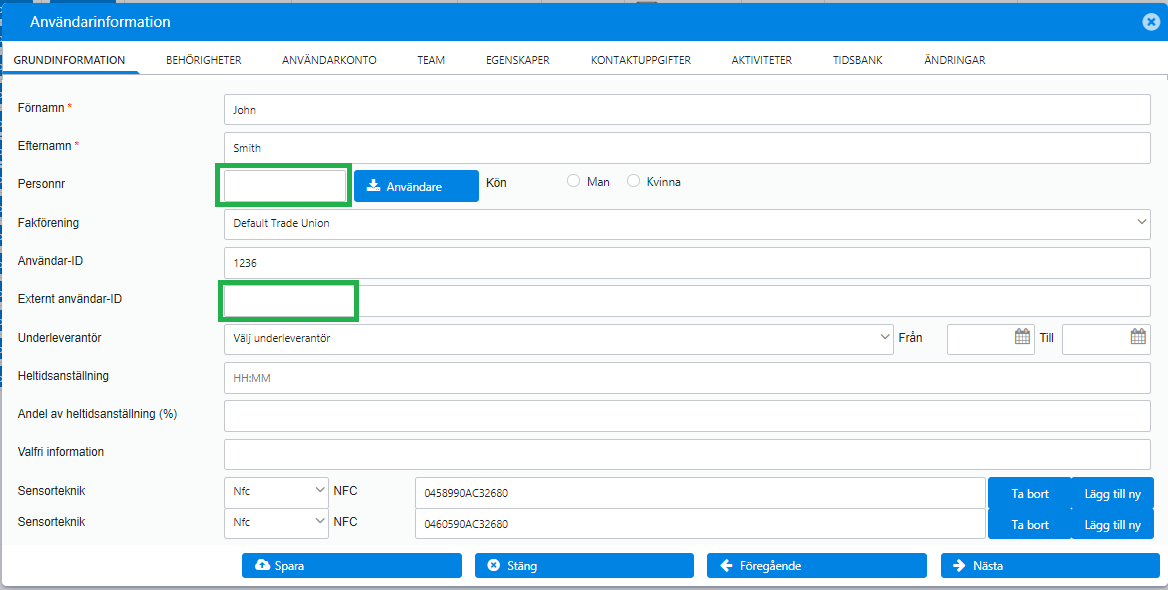Go to the Team tab
The height and width of the screenshot is (590, 1168).
pos(431,60)
